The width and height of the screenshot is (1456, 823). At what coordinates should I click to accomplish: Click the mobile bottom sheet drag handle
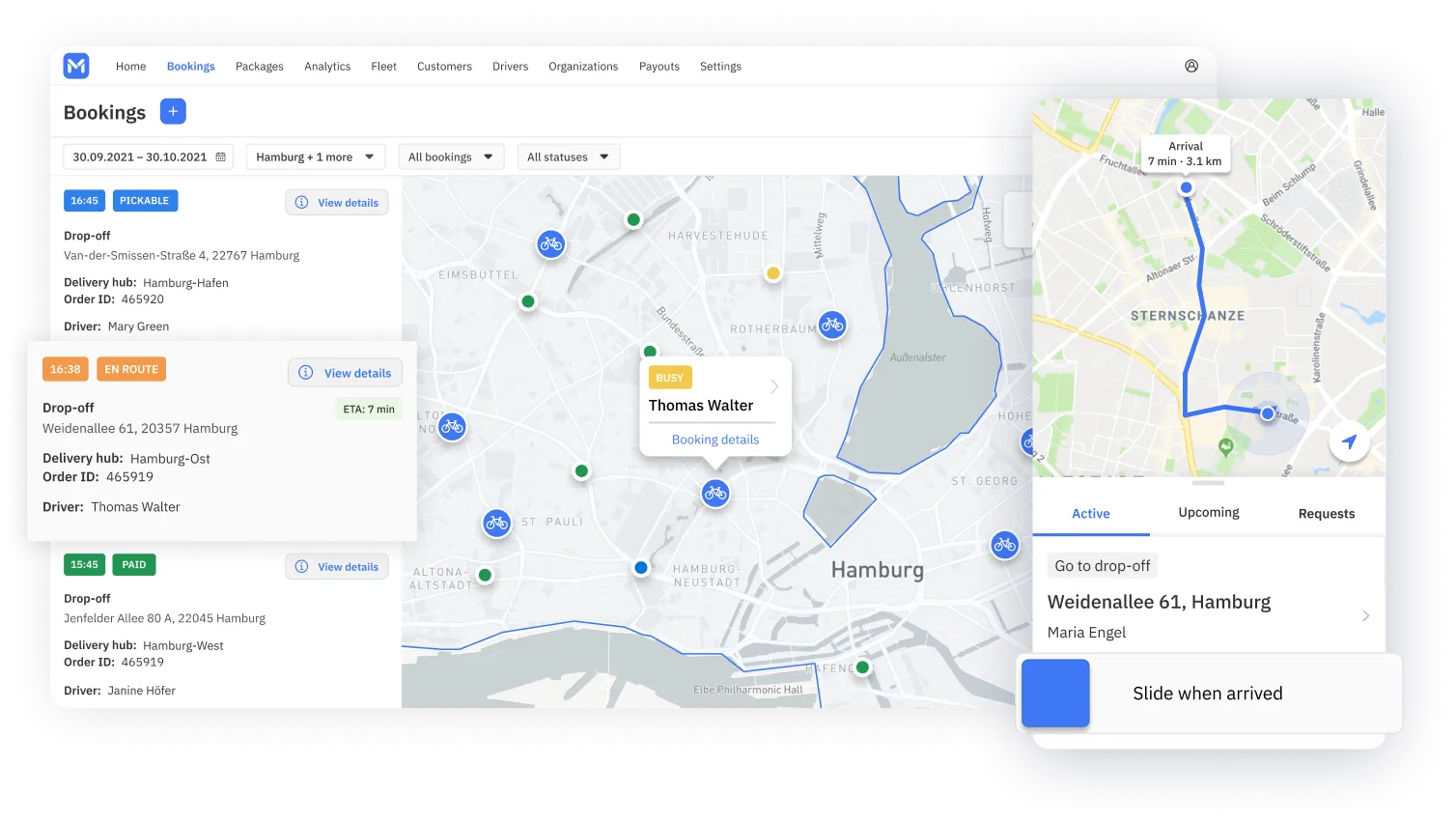pyautogui.click(x=1208, y=483)
